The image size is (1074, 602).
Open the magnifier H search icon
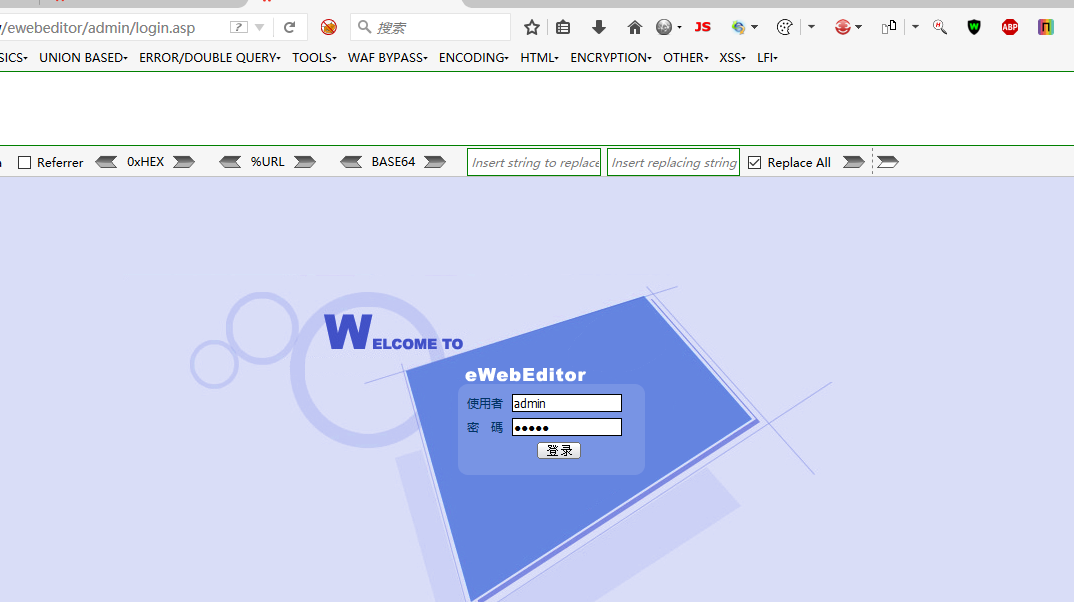click(940, 27)
